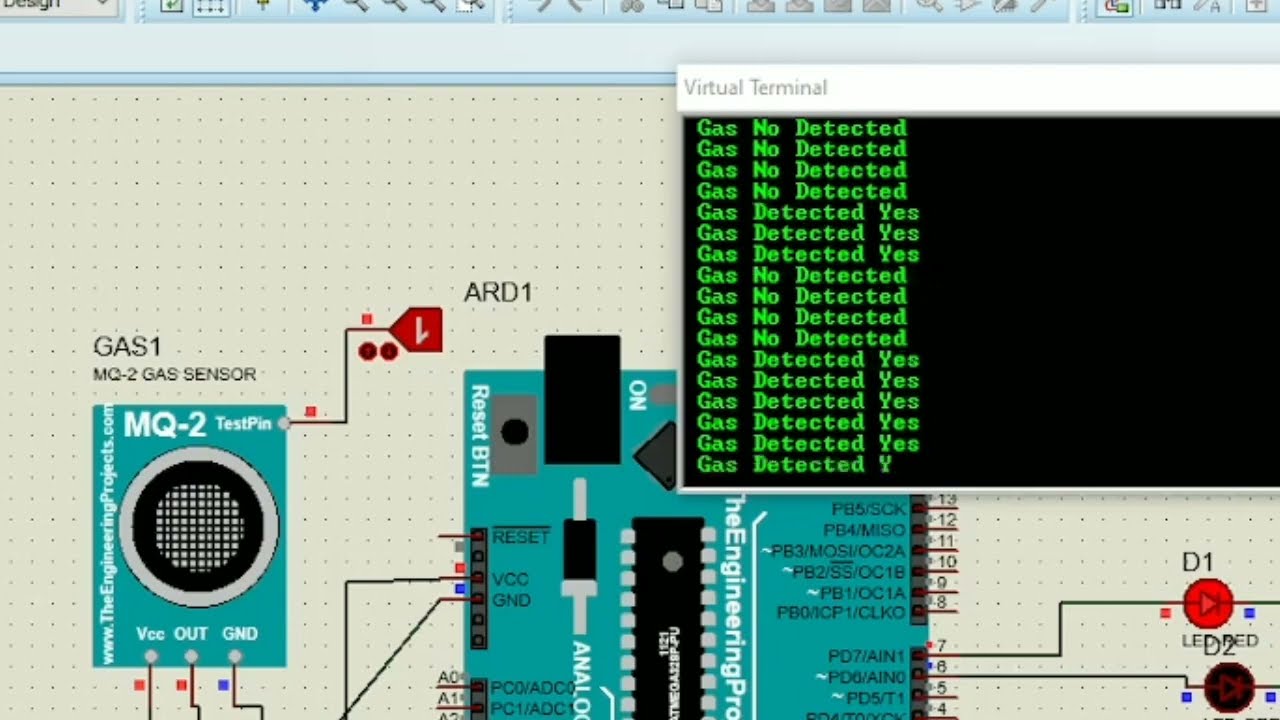Click the D1 label above the LED
1280x720 pixels.
click(1197, 562)
